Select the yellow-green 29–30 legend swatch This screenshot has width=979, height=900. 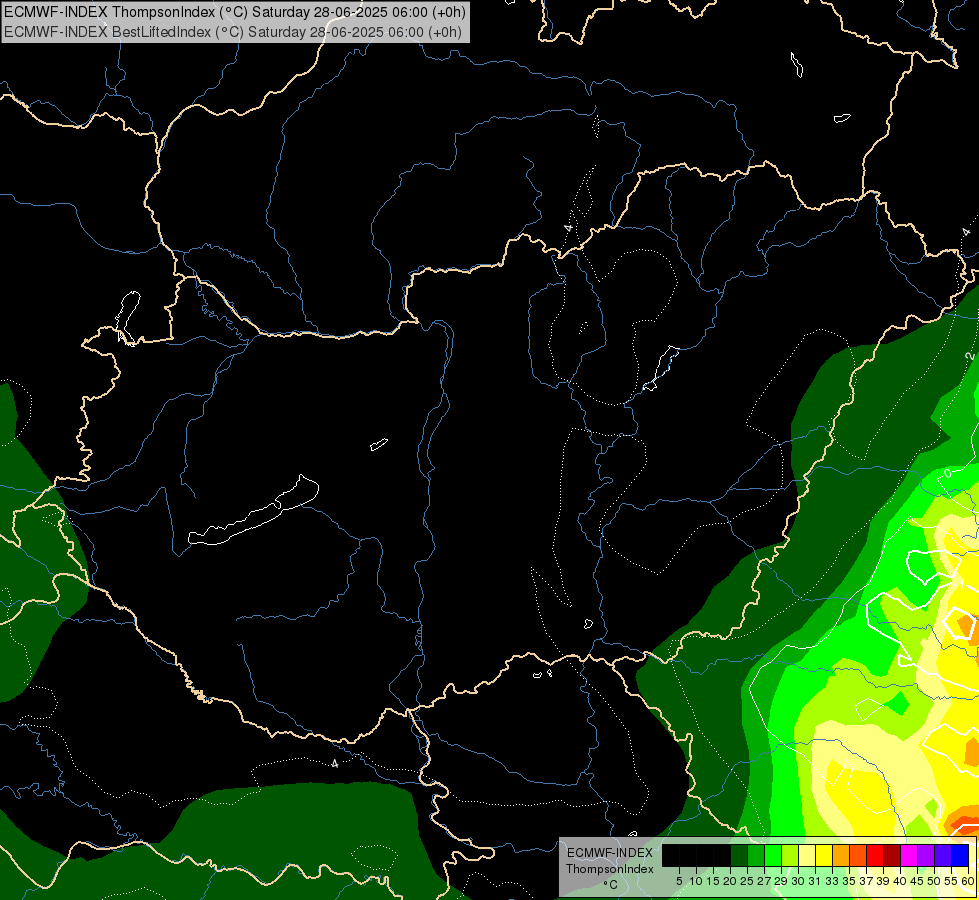[x=790, y=855]
